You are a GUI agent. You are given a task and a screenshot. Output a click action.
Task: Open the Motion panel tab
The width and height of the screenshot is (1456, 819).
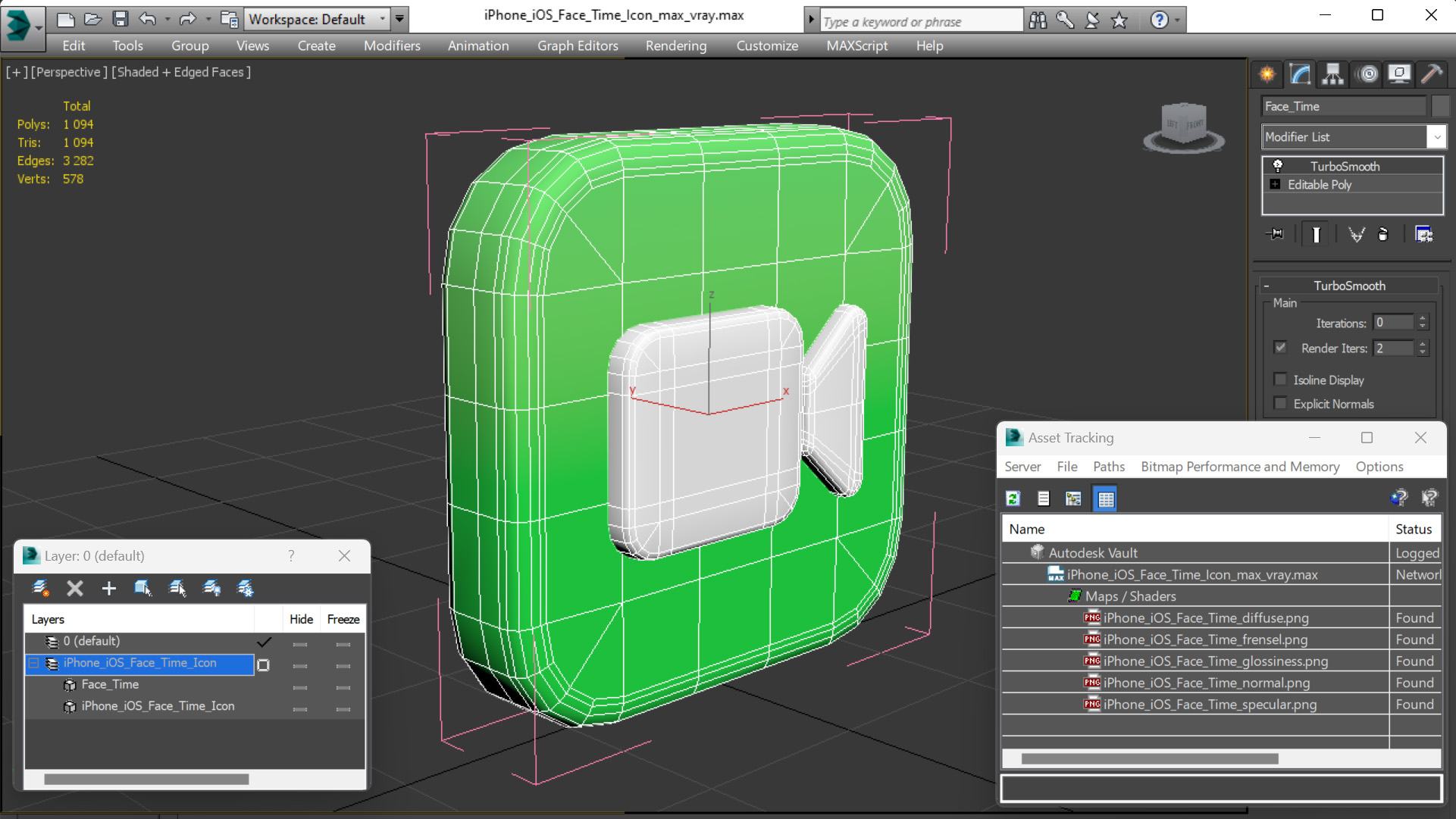pos(1368,74)
